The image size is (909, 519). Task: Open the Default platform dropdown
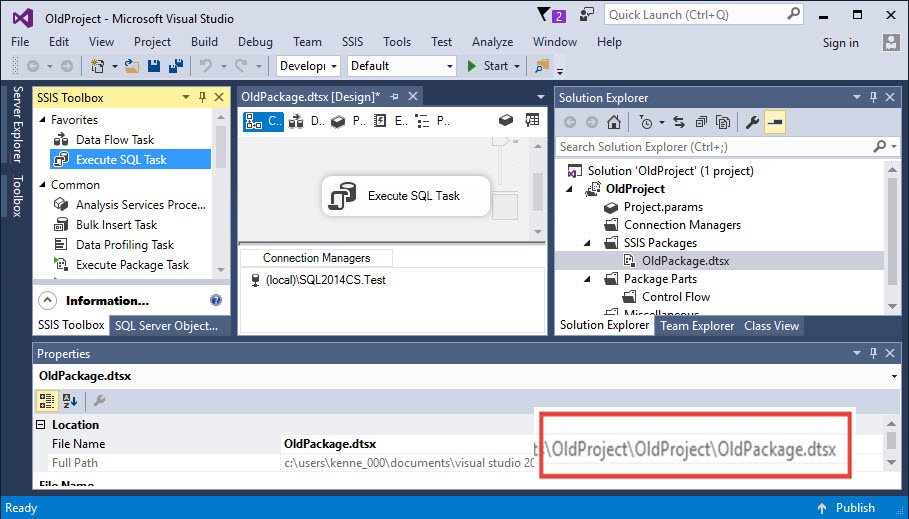[x=400, y=66]
